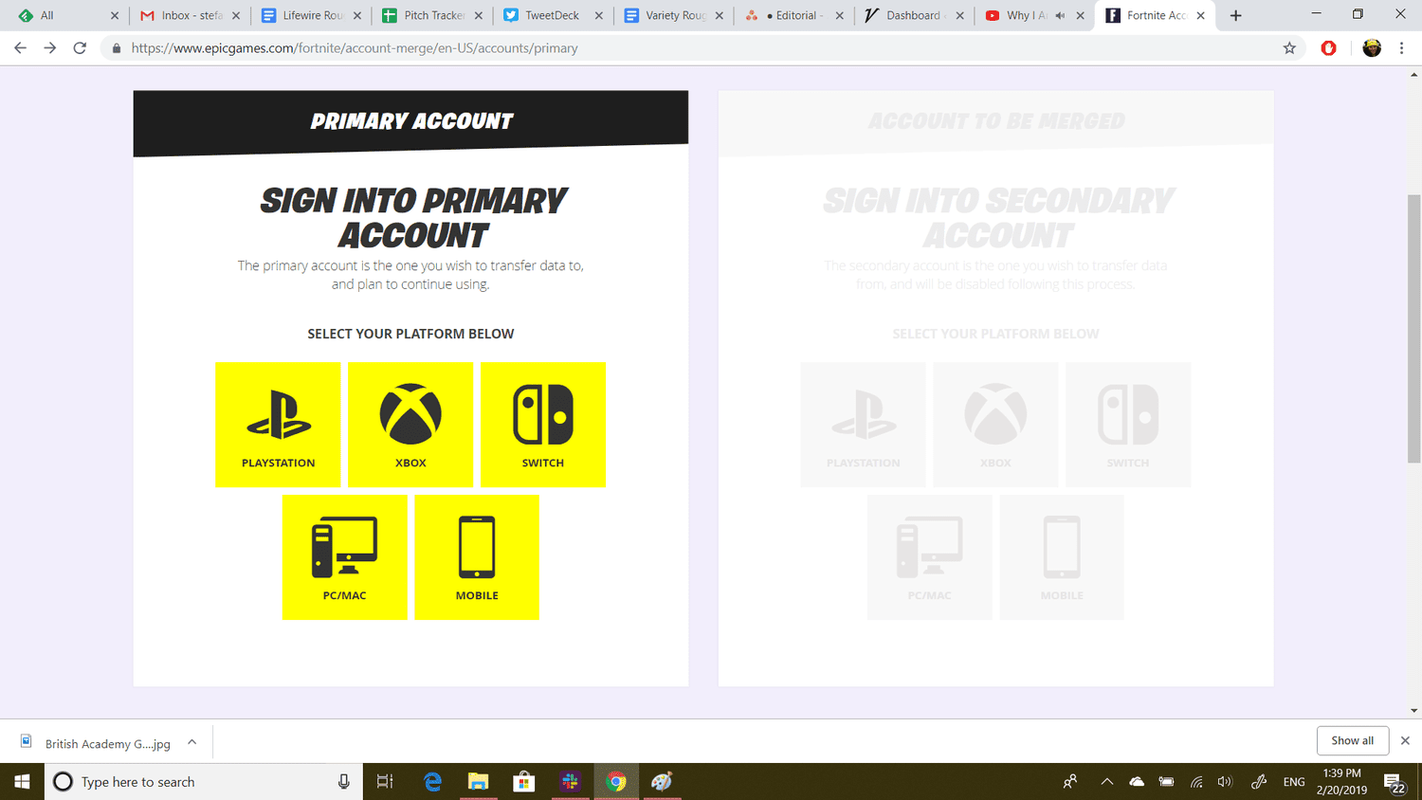Switch to the TweetDeck tab
The height and width of the screenshot is (800, 1422).
pos(553,16)
